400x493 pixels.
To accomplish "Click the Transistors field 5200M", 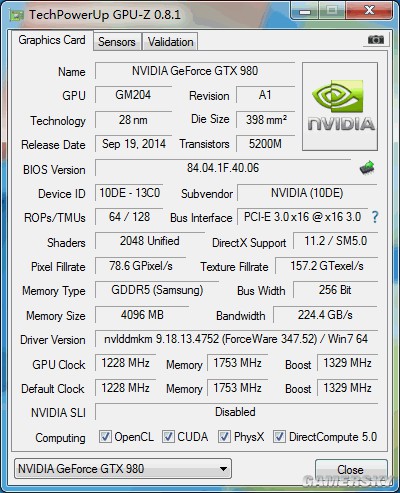I will (265, 144).
